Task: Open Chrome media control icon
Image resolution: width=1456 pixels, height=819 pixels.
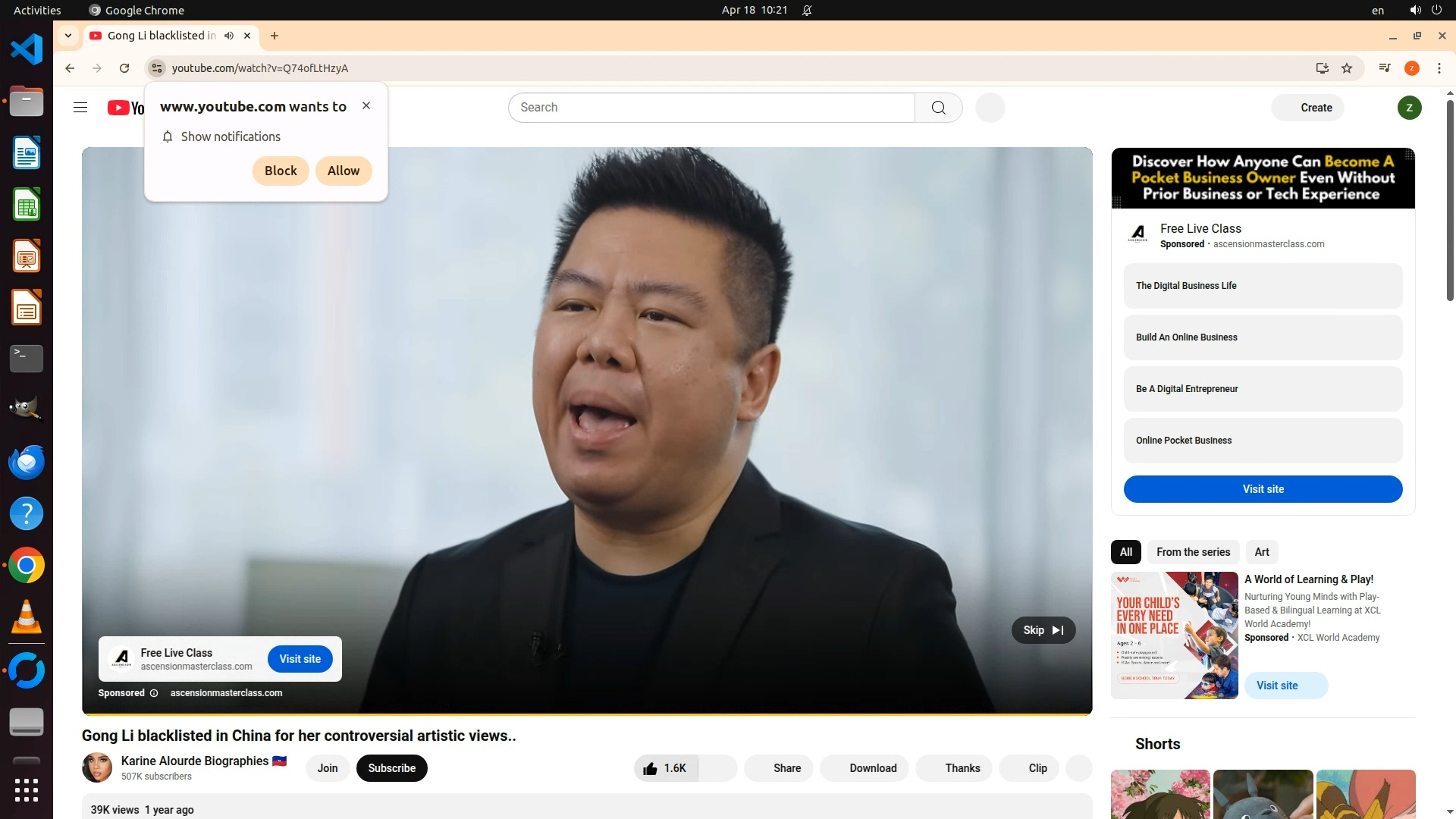Action: point(1385,68)
